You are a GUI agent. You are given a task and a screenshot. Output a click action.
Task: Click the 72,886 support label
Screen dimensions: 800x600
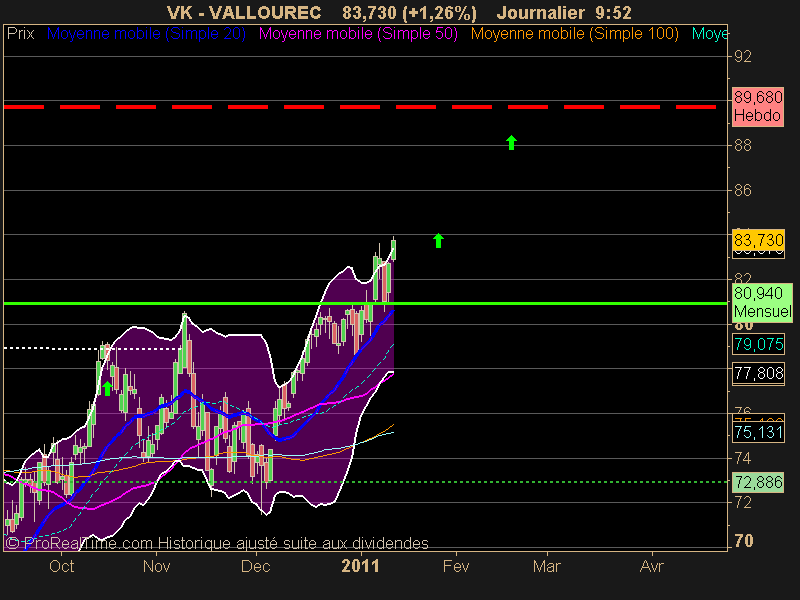click(x=758, y=482)
